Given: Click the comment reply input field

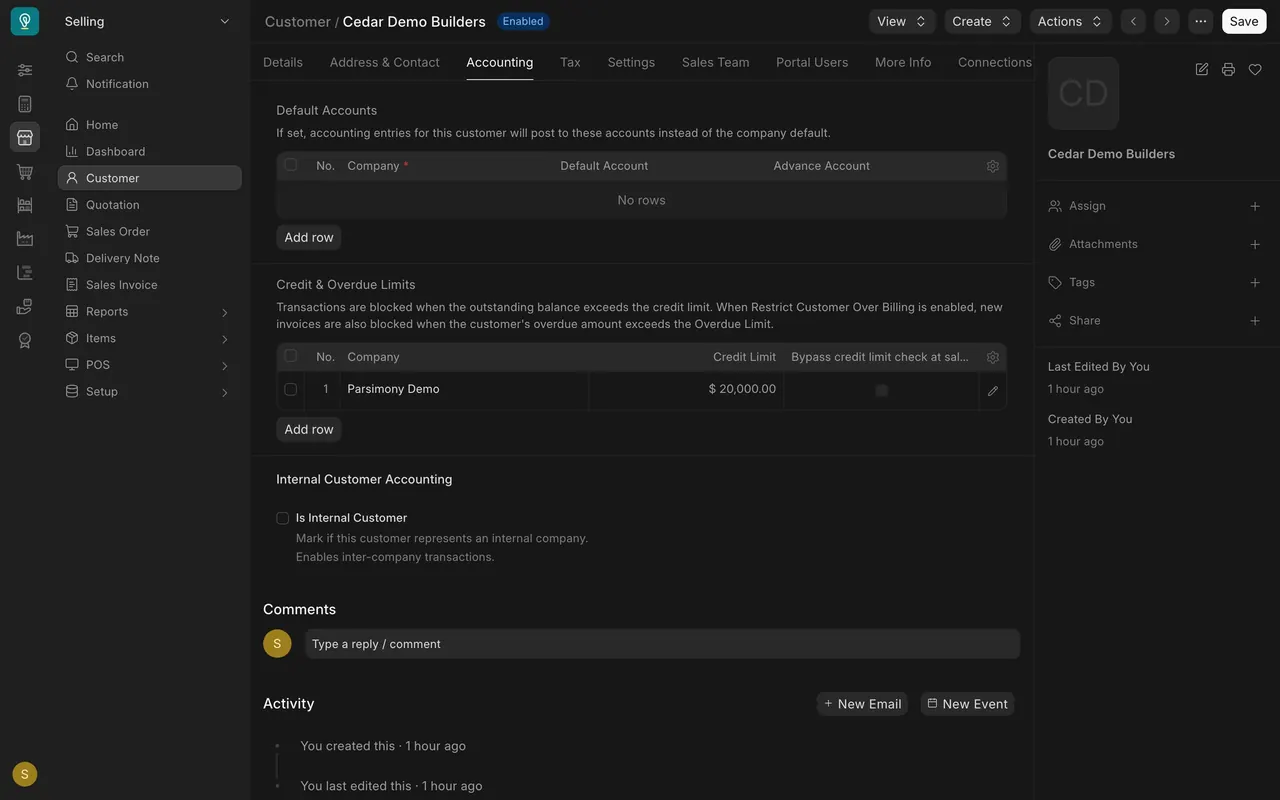Looking at the screenshot, I should 662,644.
